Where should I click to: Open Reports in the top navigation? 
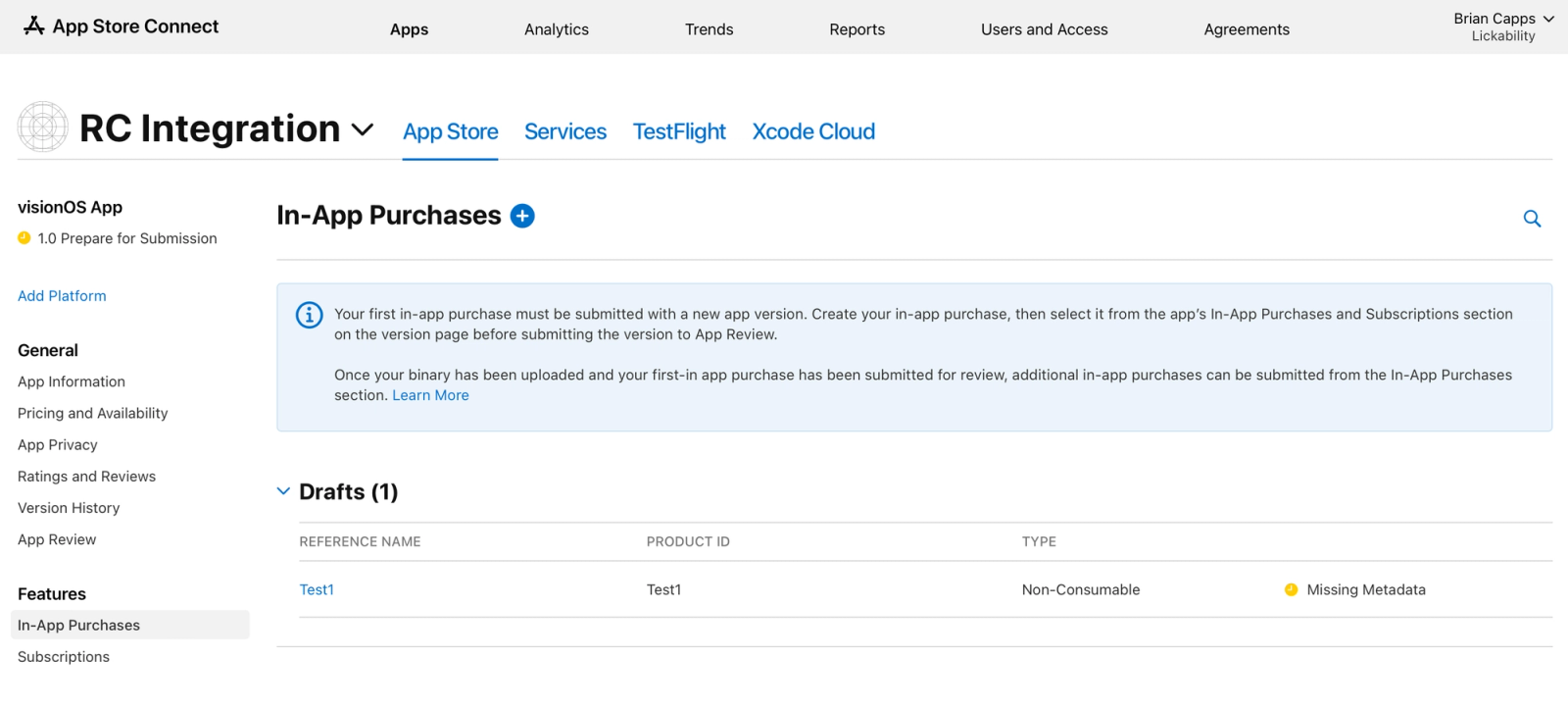[857, 29]
